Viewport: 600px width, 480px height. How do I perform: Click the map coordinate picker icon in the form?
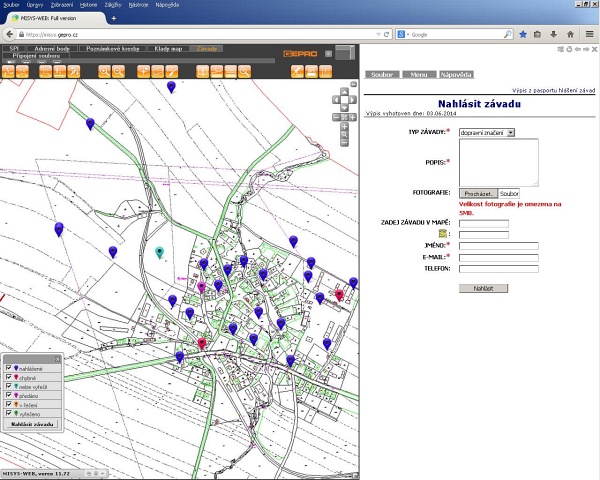tap(443, 233)
